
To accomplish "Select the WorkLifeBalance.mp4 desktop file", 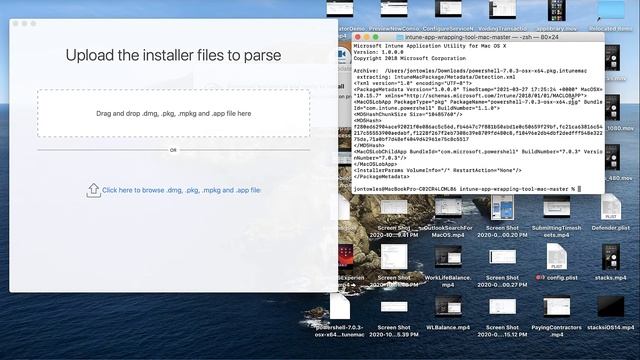I will (448, 257).
